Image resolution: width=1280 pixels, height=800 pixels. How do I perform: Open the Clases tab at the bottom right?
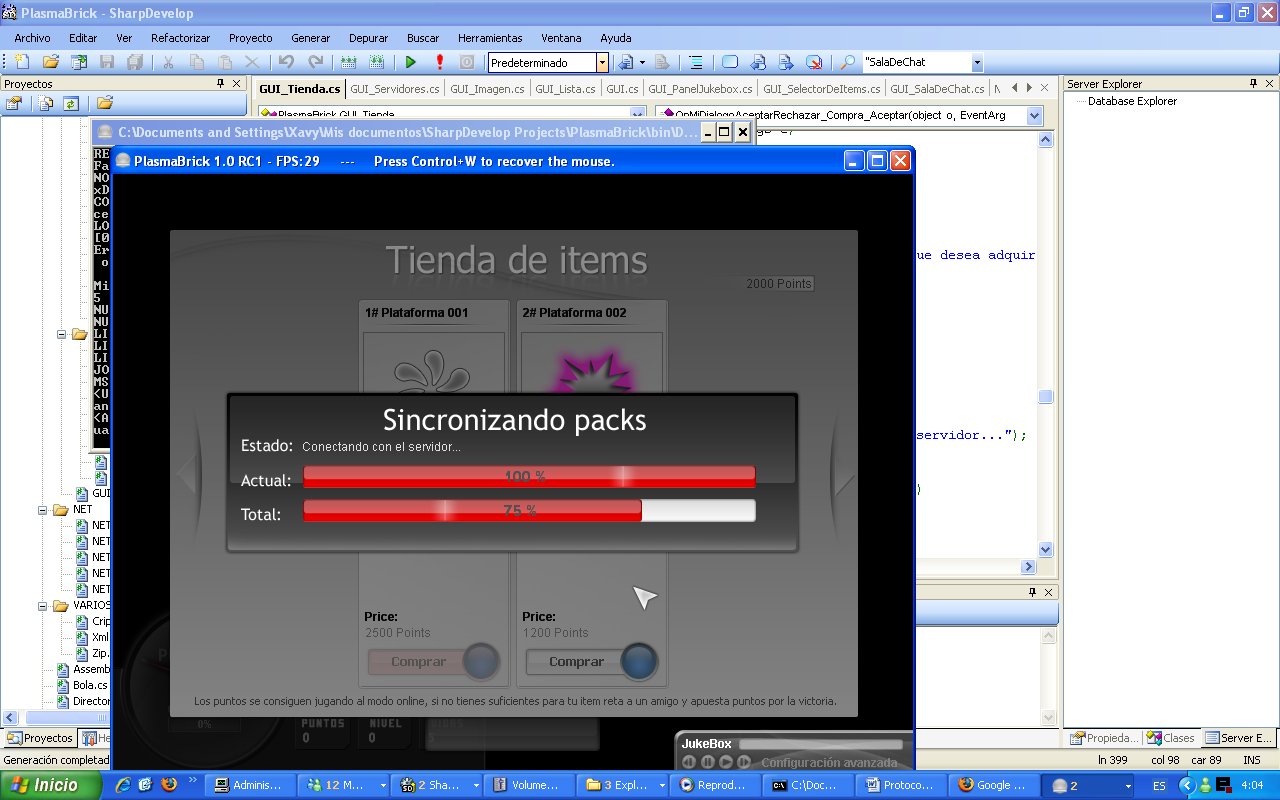tap(1171, 738)
